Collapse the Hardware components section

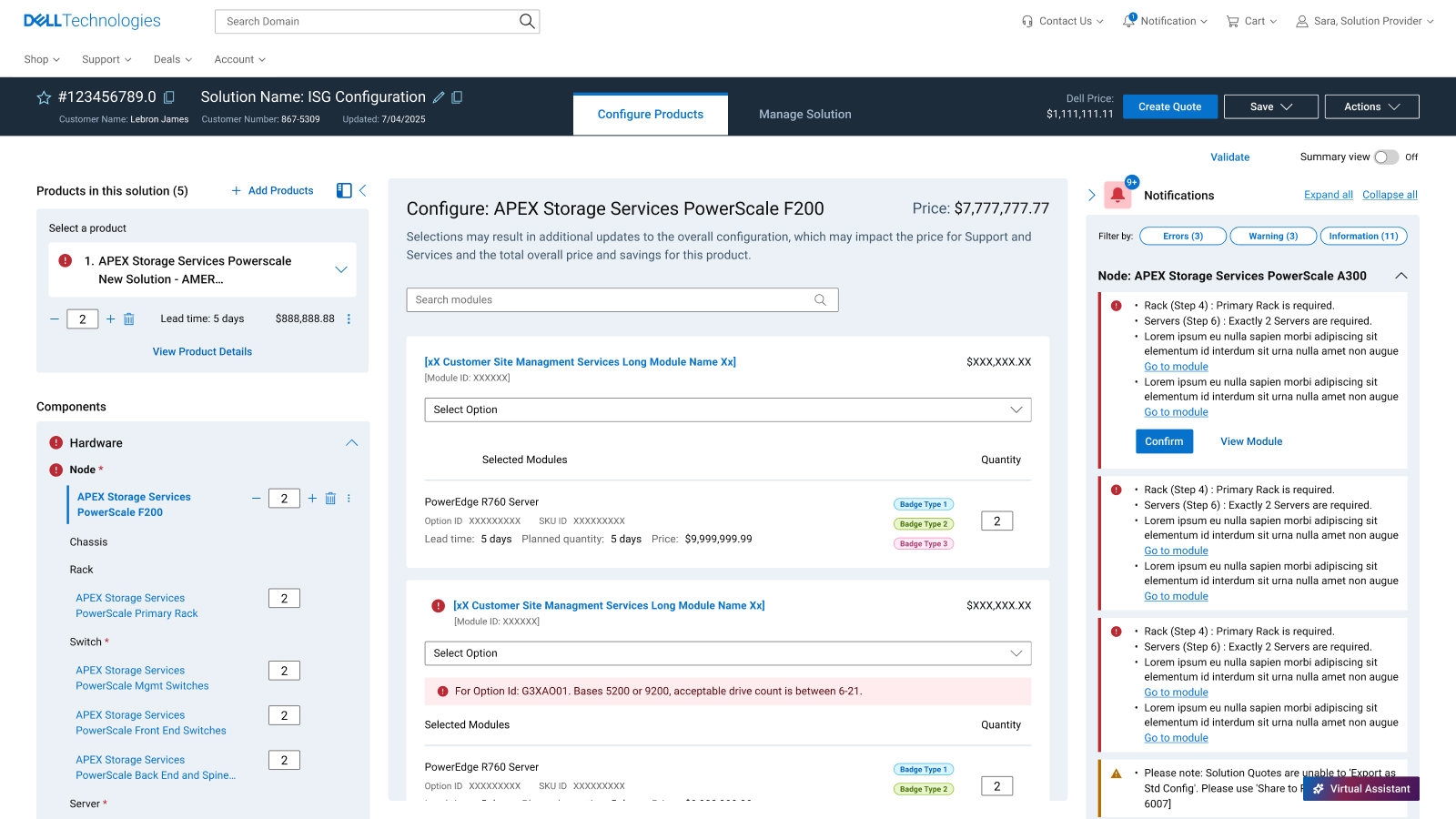pos(352,443)
